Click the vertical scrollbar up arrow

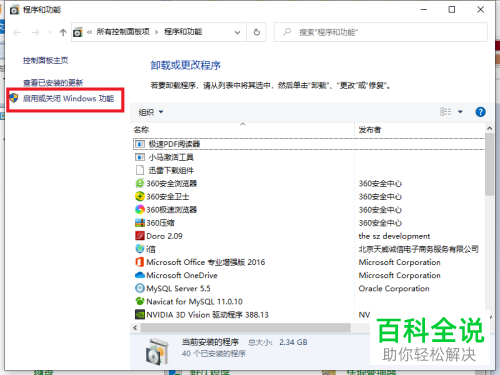pos(489,128)
